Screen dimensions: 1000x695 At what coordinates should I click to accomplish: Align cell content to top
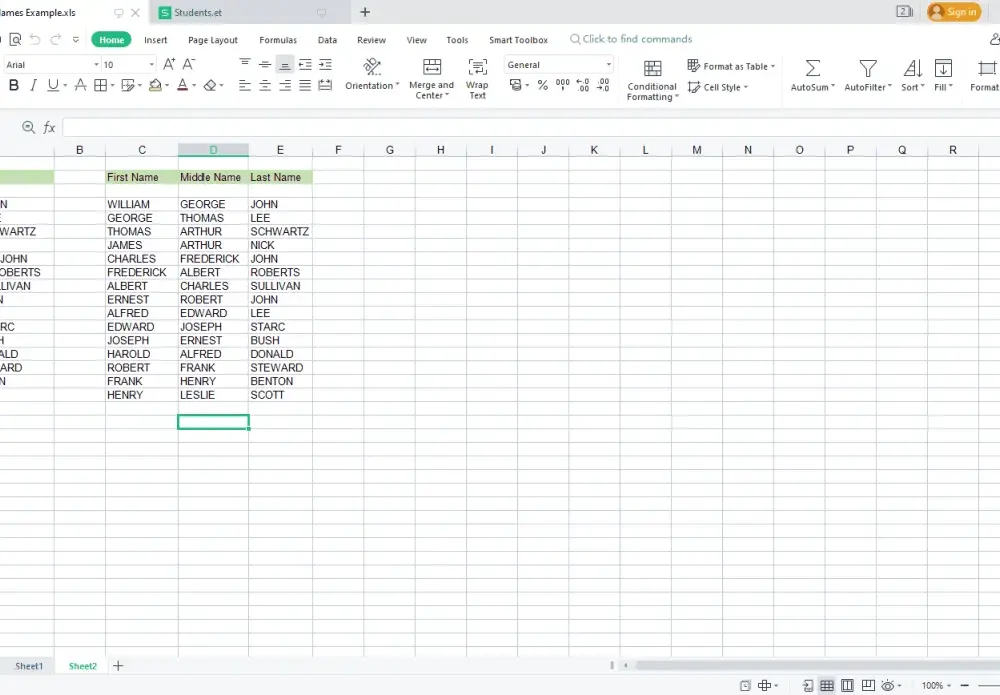pos(245,64)
